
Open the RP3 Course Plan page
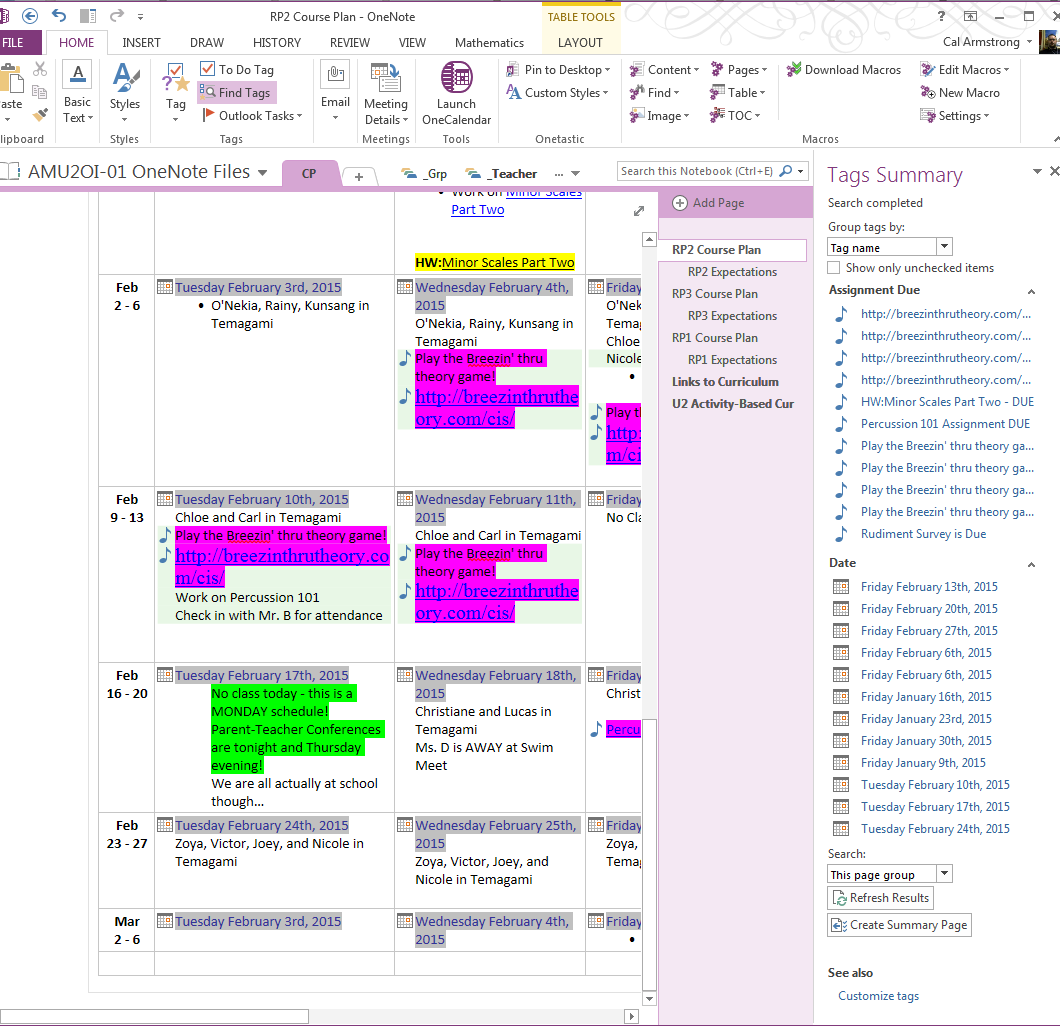(x=715, y=293)
